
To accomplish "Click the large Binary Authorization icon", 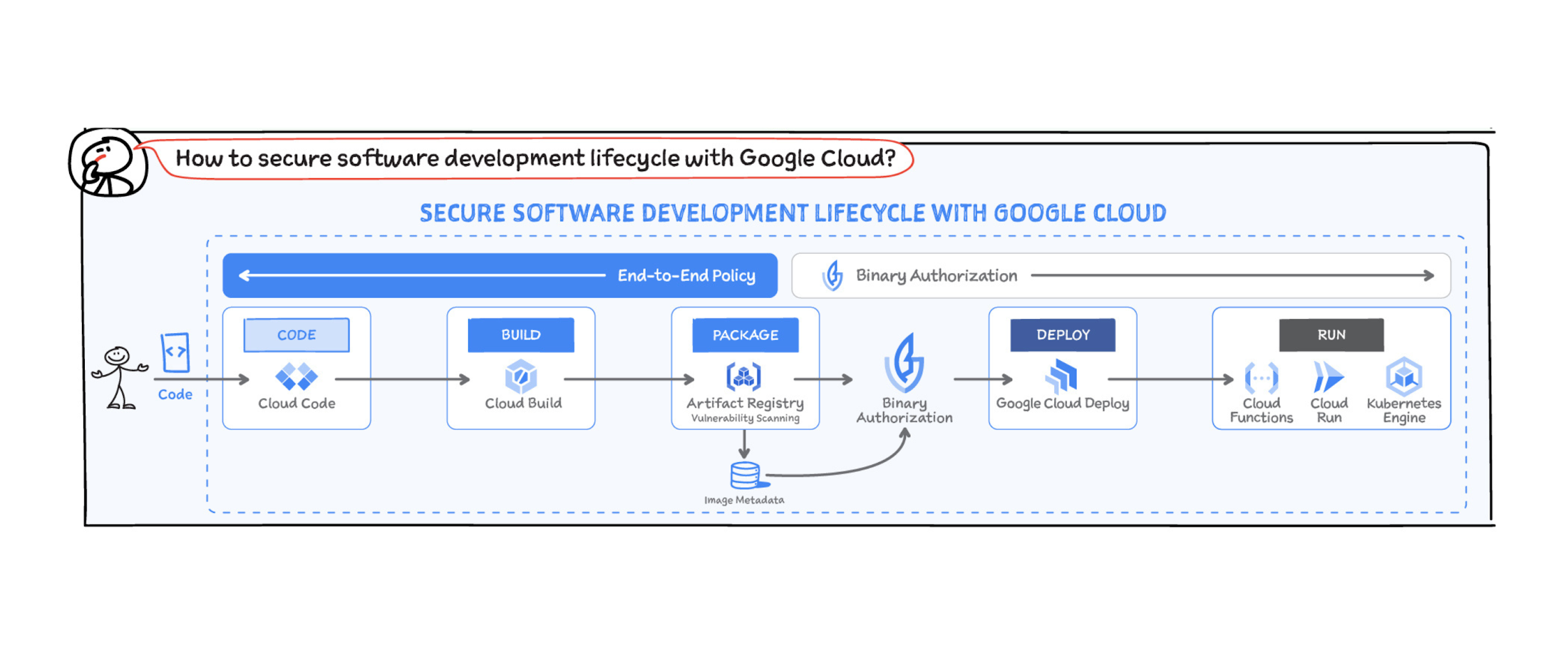I will (x=904, y=362).
